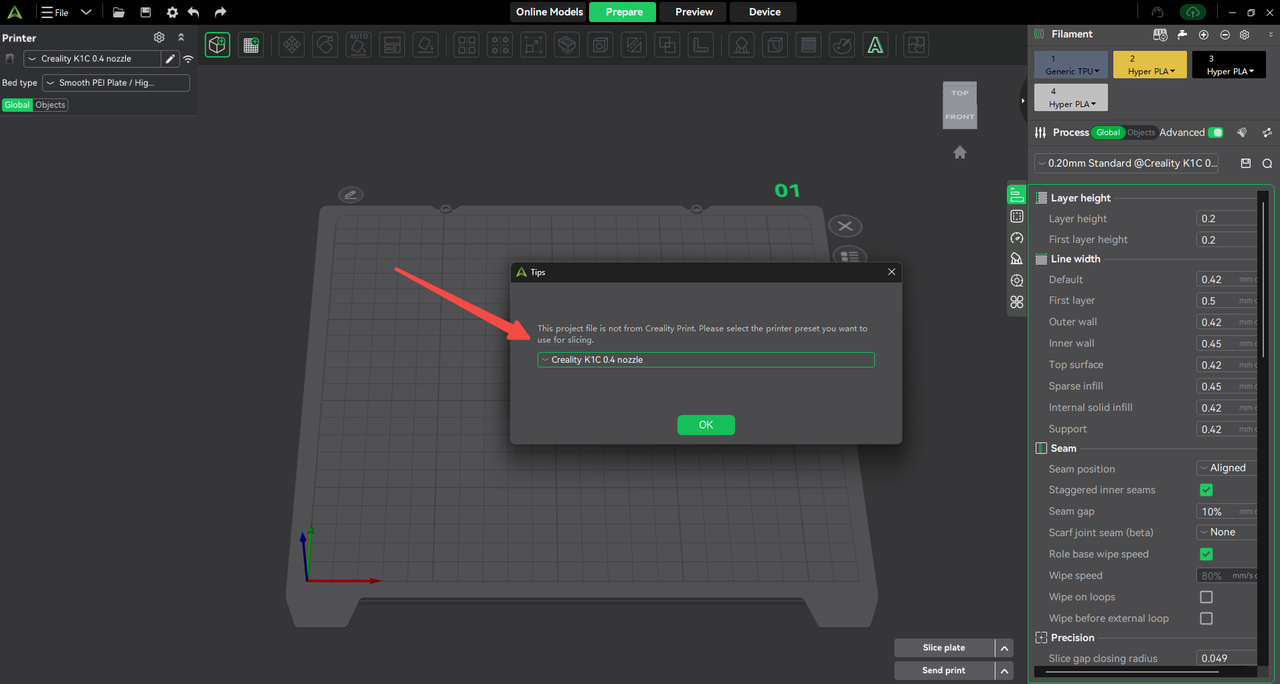
Task: Open the Seam position Aligned dropdown
Action: click(1226, 468)
